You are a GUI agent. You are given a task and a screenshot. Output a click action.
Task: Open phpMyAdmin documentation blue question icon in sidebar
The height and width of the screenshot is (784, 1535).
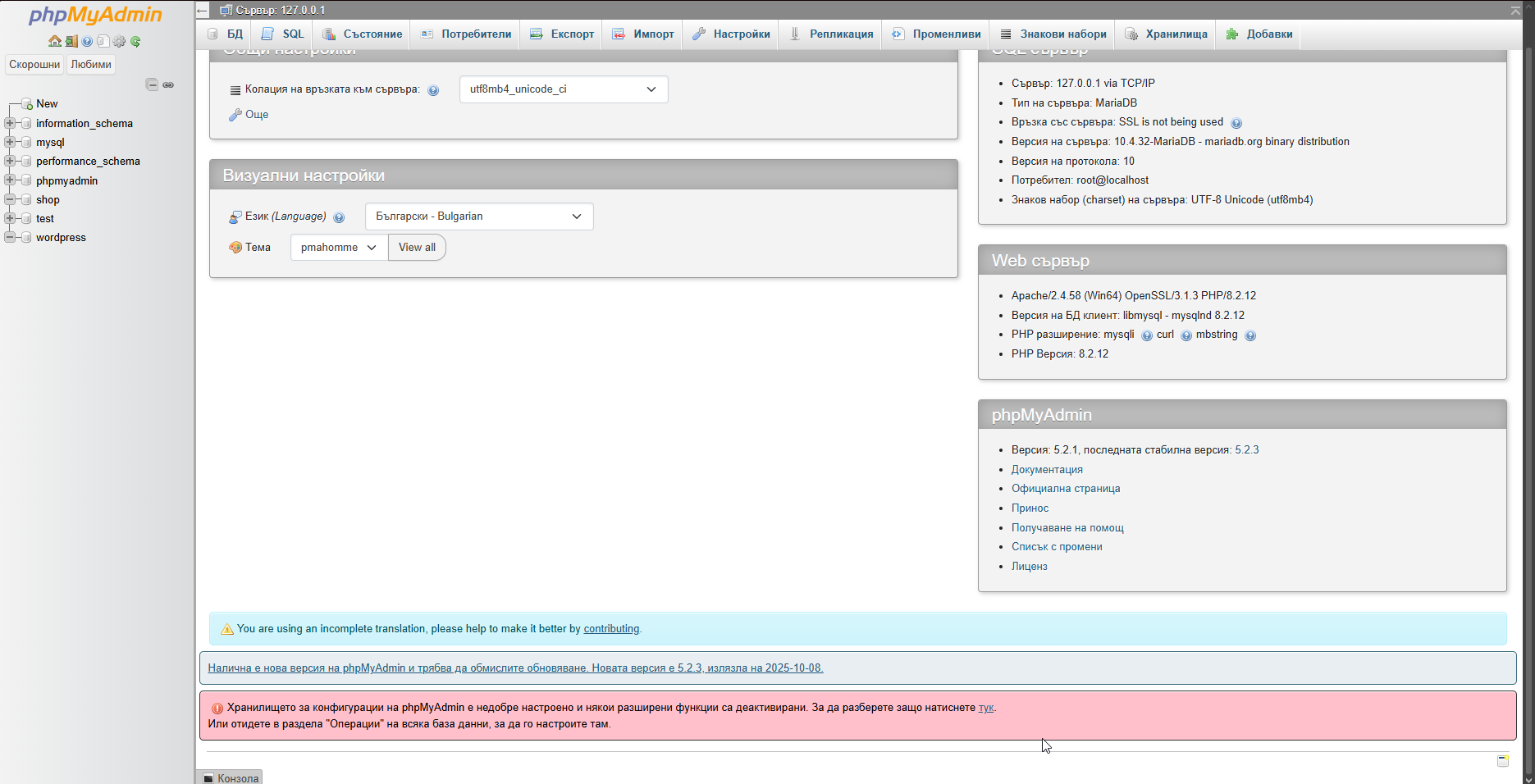coord(87,41)
